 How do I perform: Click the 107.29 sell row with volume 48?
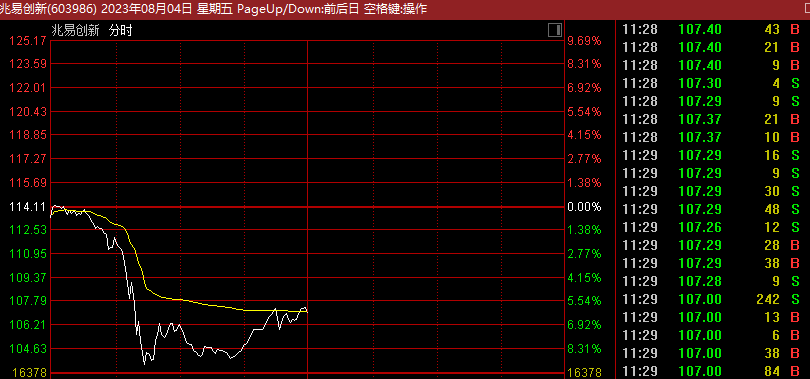711,209
